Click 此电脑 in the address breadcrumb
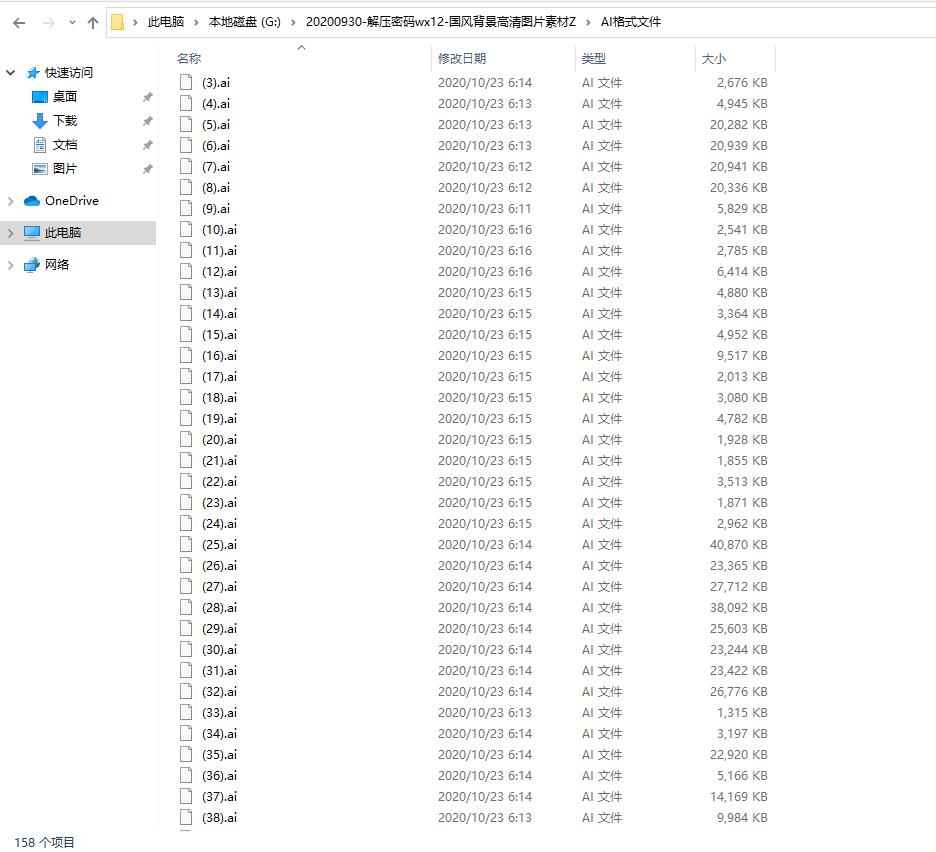Viewport: 936px width, 852px height. (x=166, y=22)
